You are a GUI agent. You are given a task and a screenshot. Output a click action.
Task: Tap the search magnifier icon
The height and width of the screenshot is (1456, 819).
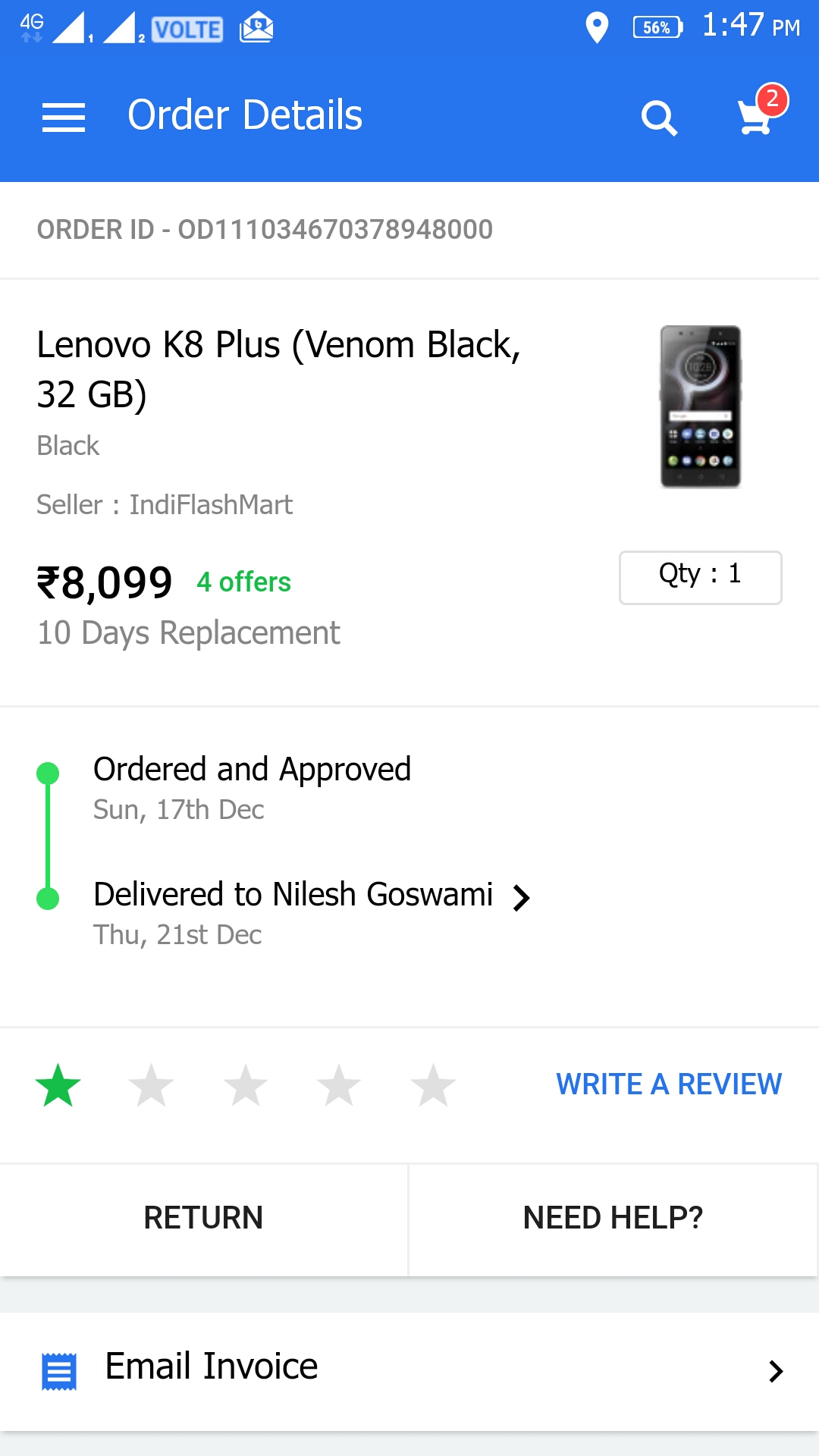(658, 118)
